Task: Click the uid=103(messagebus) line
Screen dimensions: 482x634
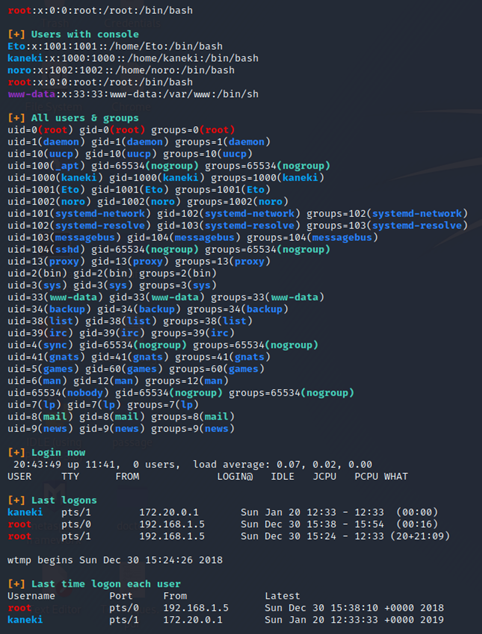Action: click(192, 237)
